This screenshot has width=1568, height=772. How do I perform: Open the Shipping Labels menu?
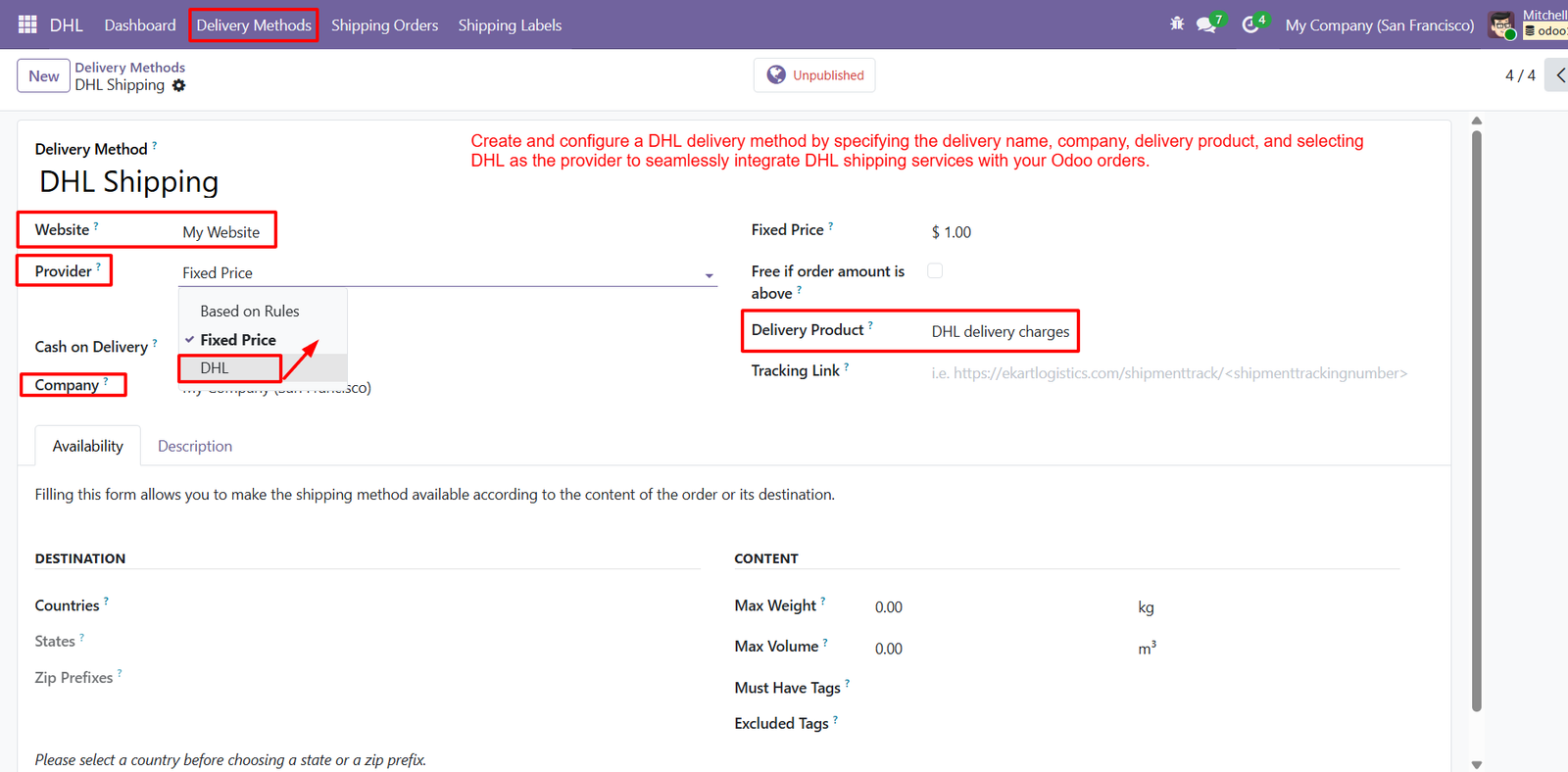pyautogui.click(x=510, y=25)
